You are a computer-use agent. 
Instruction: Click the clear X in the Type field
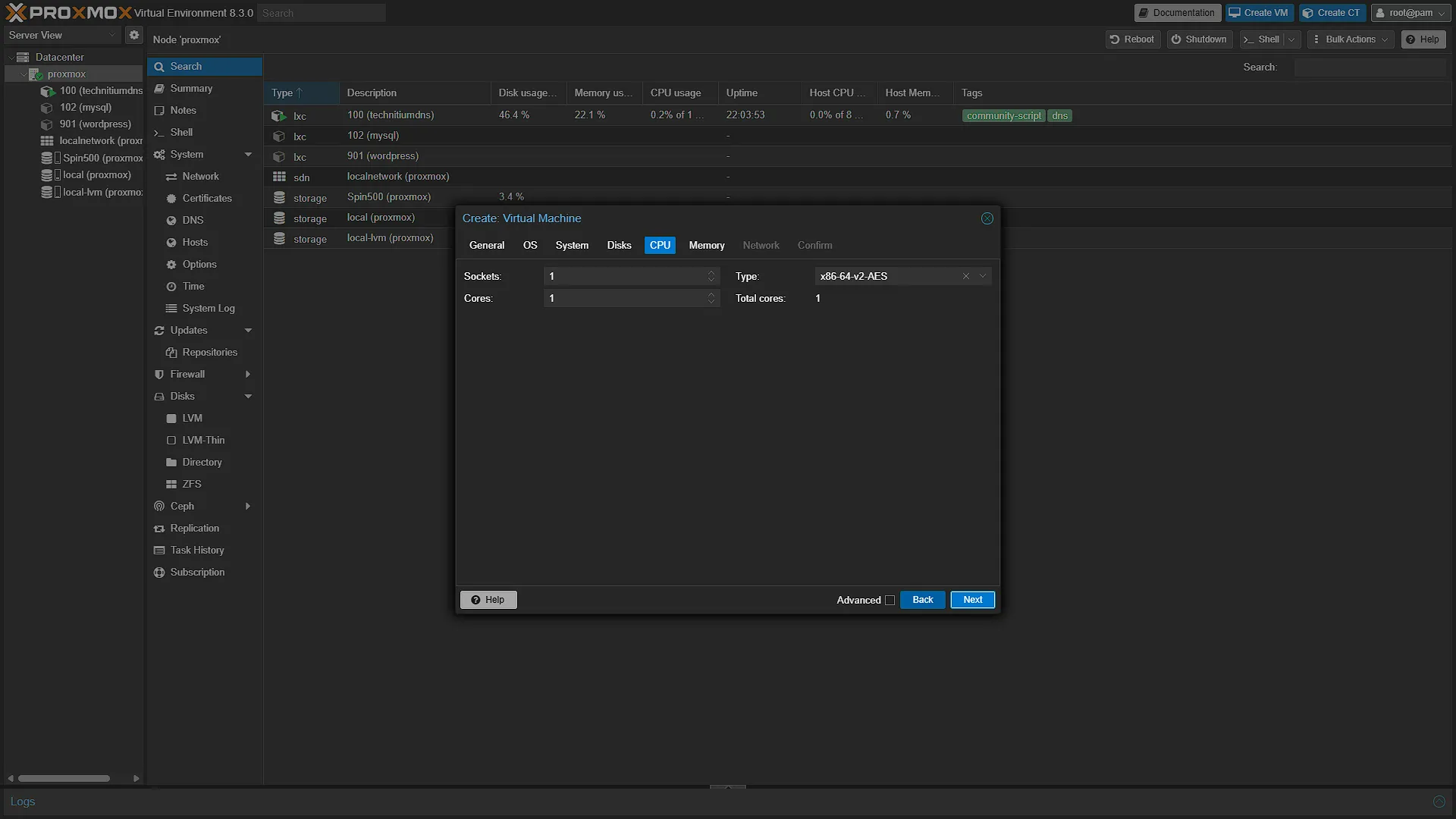click(x=966, y=276)
